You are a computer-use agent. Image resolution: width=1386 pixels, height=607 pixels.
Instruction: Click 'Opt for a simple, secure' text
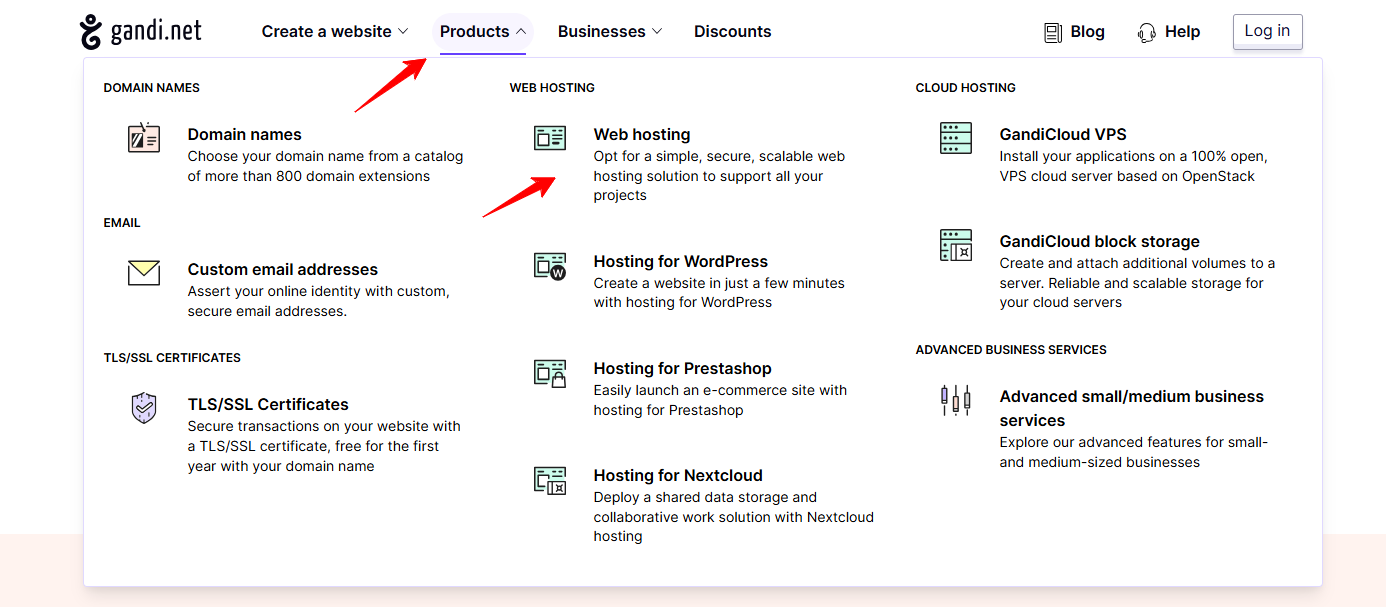click(720, 176)
